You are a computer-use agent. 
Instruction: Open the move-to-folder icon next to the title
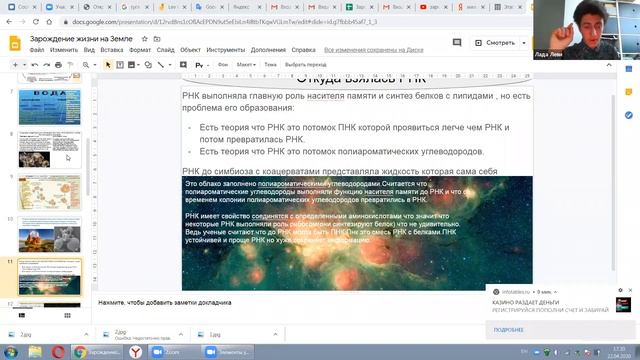157,39
